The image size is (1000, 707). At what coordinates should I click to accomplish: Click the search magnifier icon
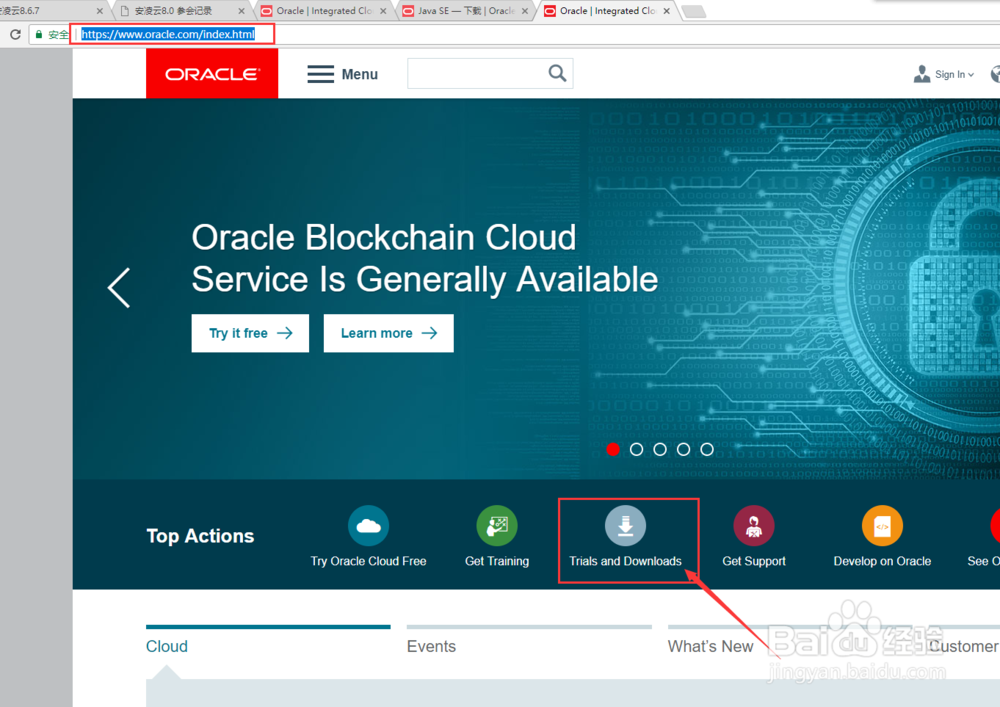[x=557, y=73]
